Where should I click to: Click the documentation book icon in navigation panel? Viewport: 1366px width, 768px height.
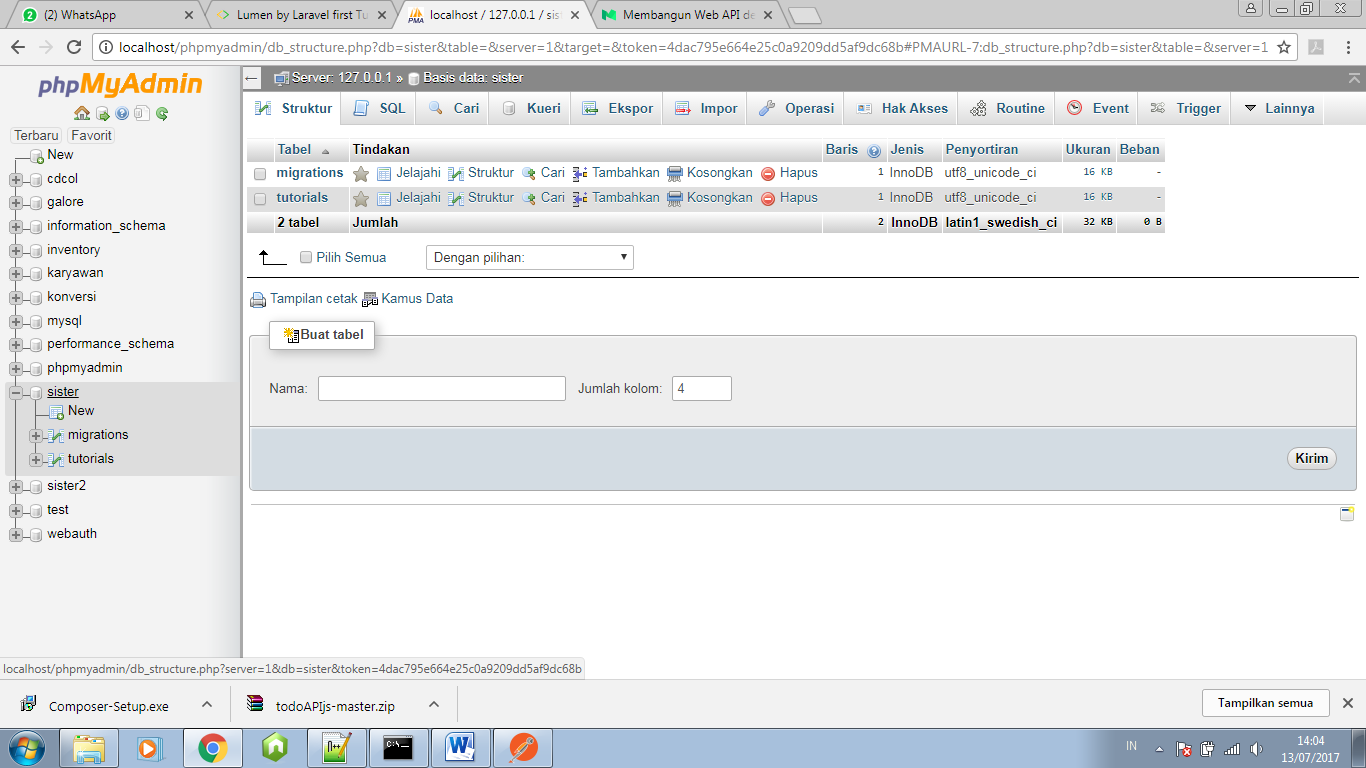(x=142, y=112)
